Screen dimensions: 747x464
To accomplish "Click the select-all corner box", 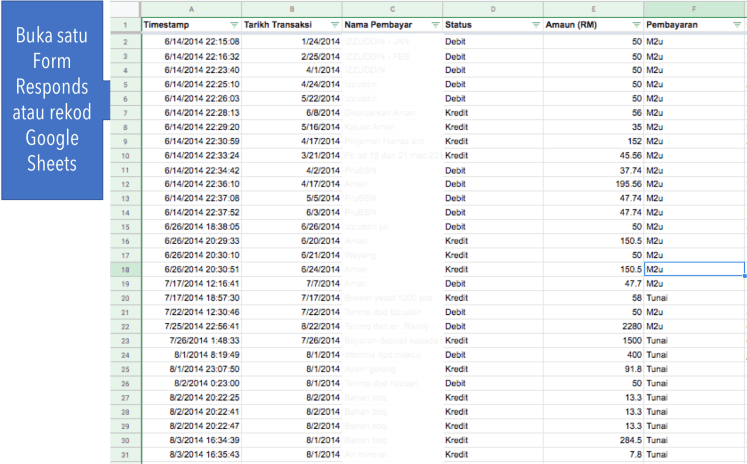I will click(125, 7).
